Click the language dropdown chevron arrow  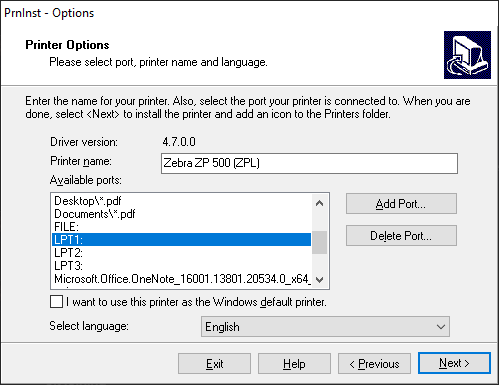[x=441, y=327]
